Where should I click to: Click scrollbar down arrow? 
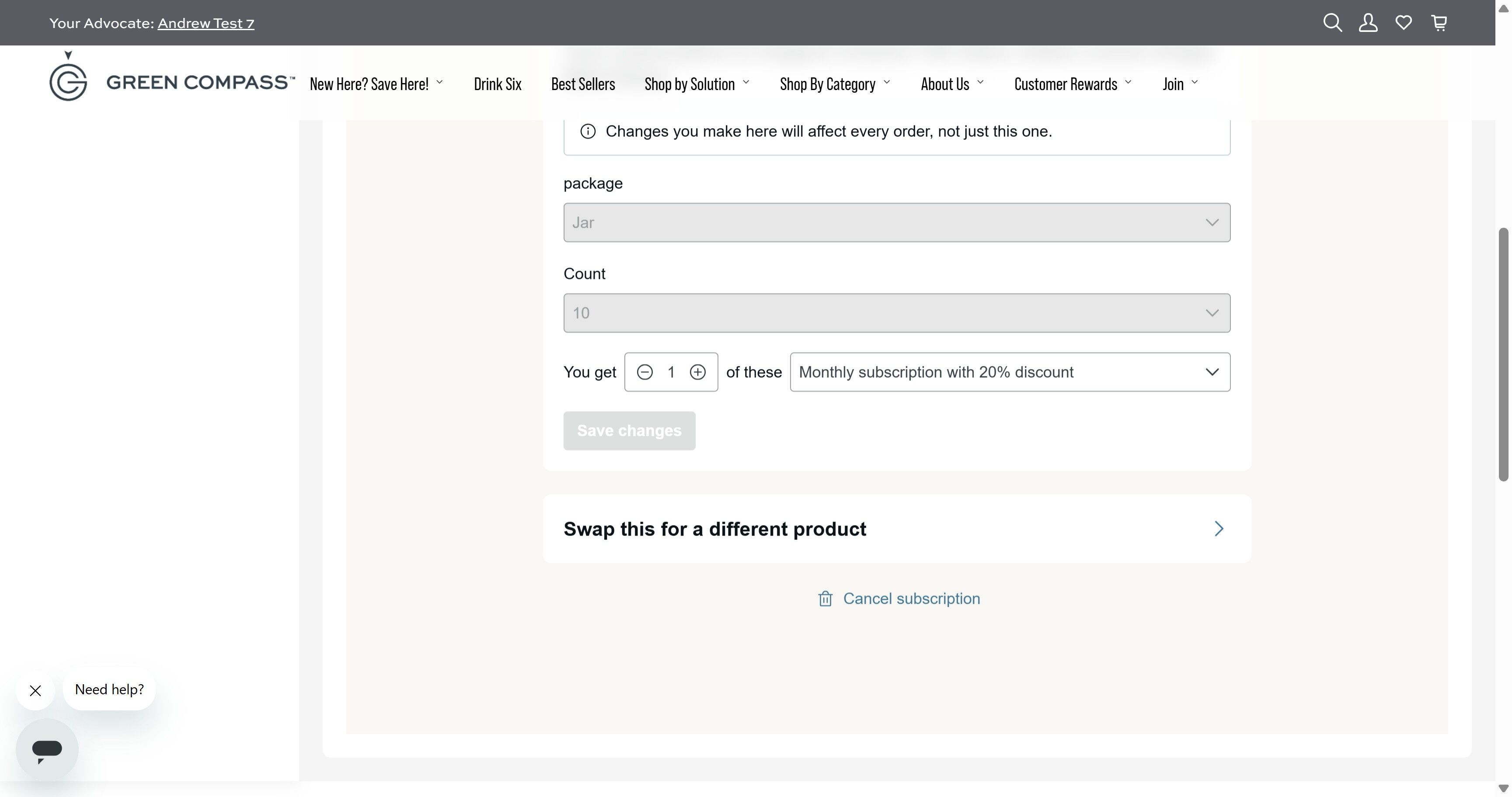(1503, 788)
